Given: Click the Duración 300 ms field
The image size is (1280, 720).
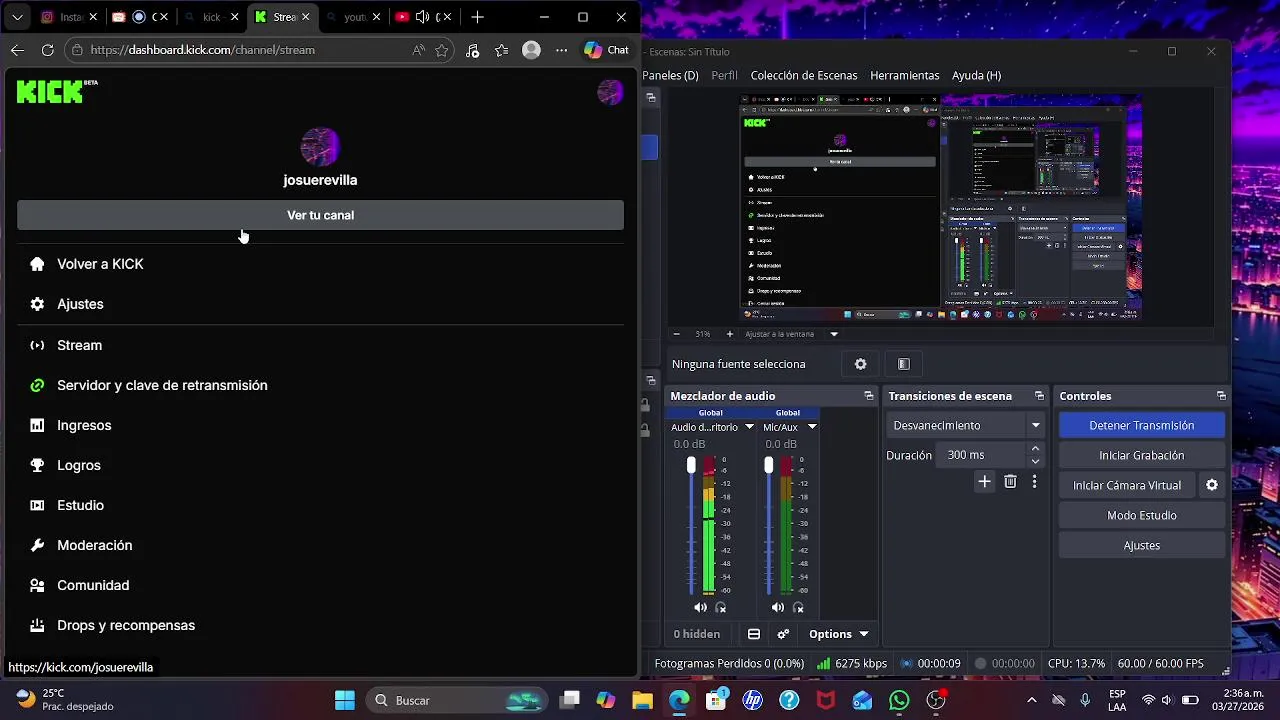Looking at the screenshot, I should pos(982,455).
